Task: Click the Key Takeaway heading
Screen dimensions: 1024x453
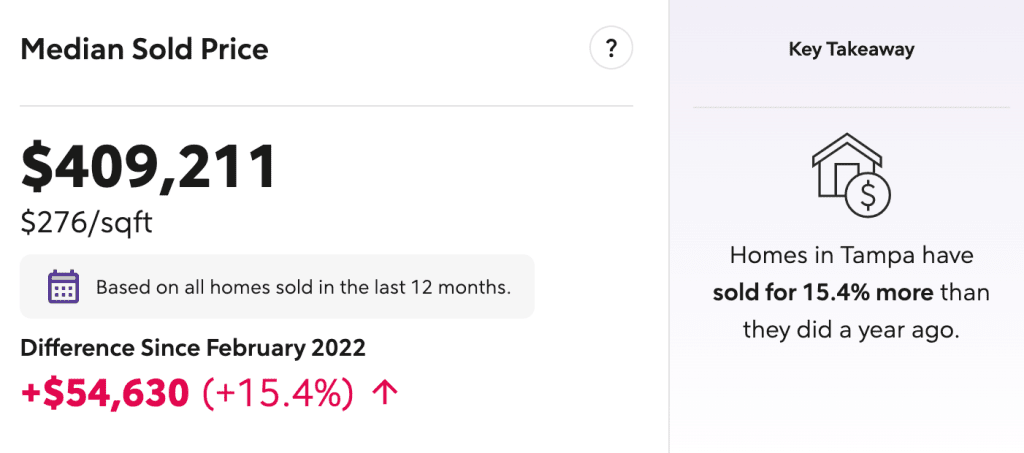Action: [851, 50]
